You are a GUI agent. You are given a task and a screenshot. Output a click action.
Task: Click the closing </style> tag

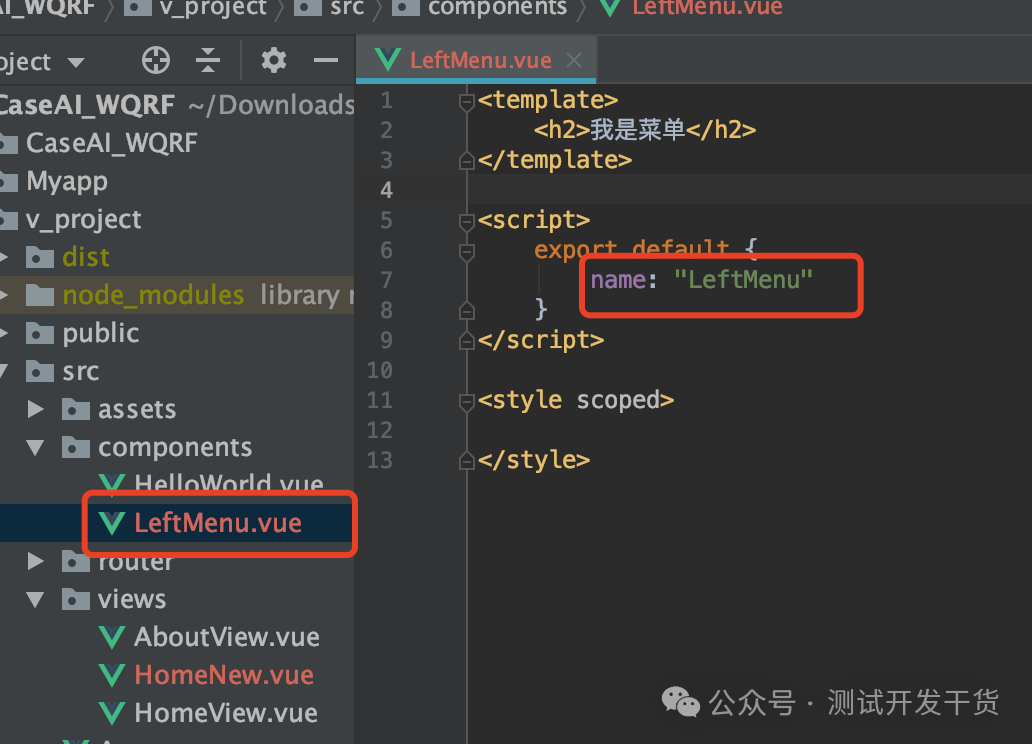point(534,460)
